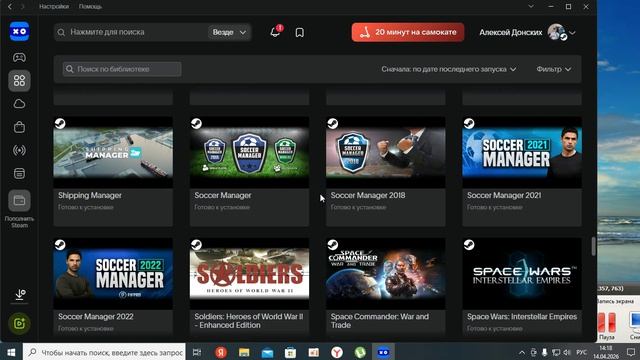The height and width of the screenshot is (360, 640).
Task: Click the Windows taskbar search box
Action: (x=104, y=352)
